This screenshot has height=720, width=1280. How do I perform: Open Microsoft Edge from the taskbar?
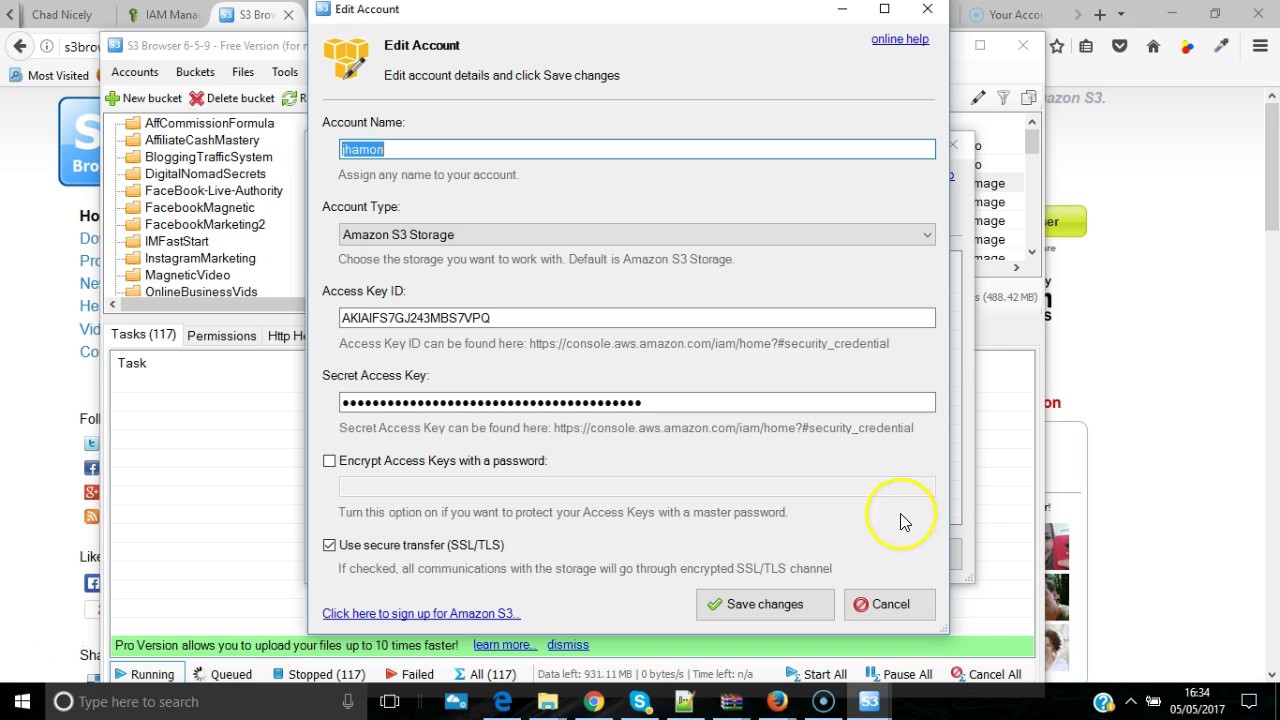point(502,702)
